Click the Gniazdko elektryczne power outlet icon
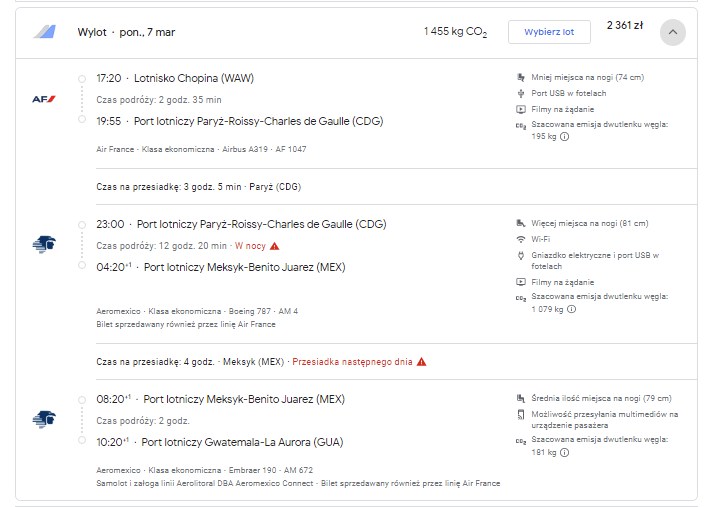706x507 pixels. [x=520, y=255]
